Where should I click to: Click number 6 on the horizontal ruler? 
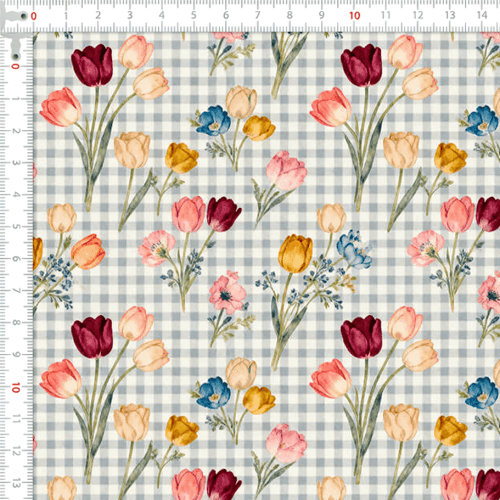(226, 15)
